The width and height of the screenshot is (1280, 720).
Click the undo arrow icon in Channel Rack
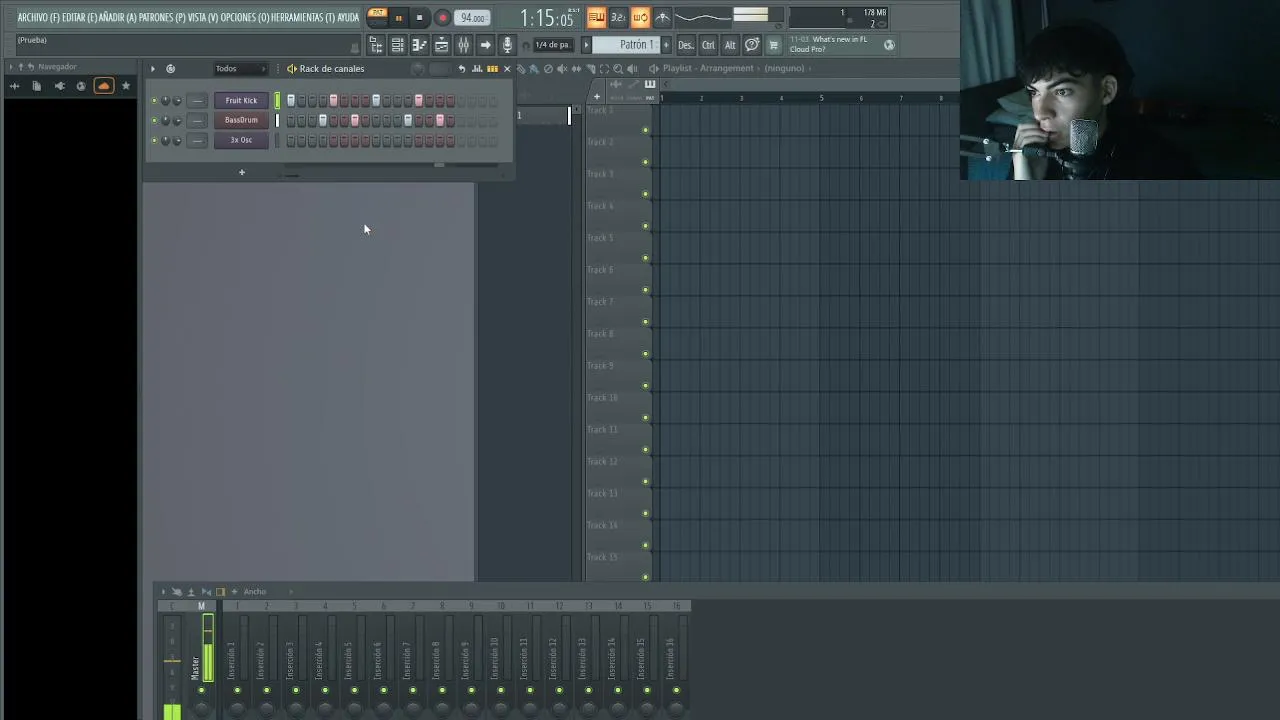coord(462,68)
